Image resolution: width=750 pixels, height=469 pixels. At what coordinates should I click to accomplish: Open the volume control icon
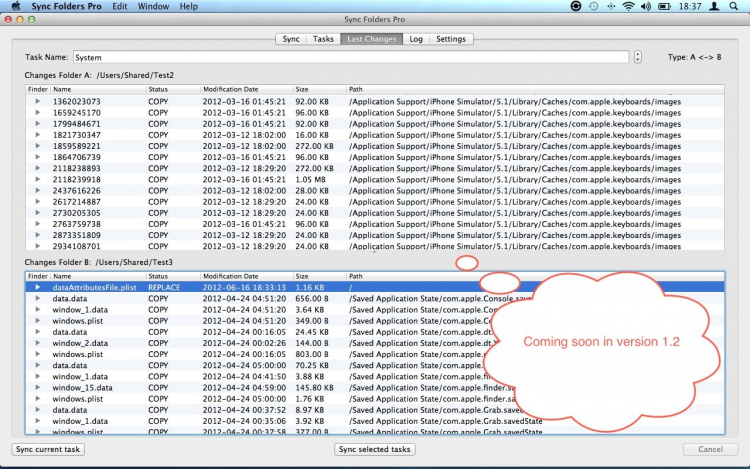pyautogui.click(x=646, y=6)
